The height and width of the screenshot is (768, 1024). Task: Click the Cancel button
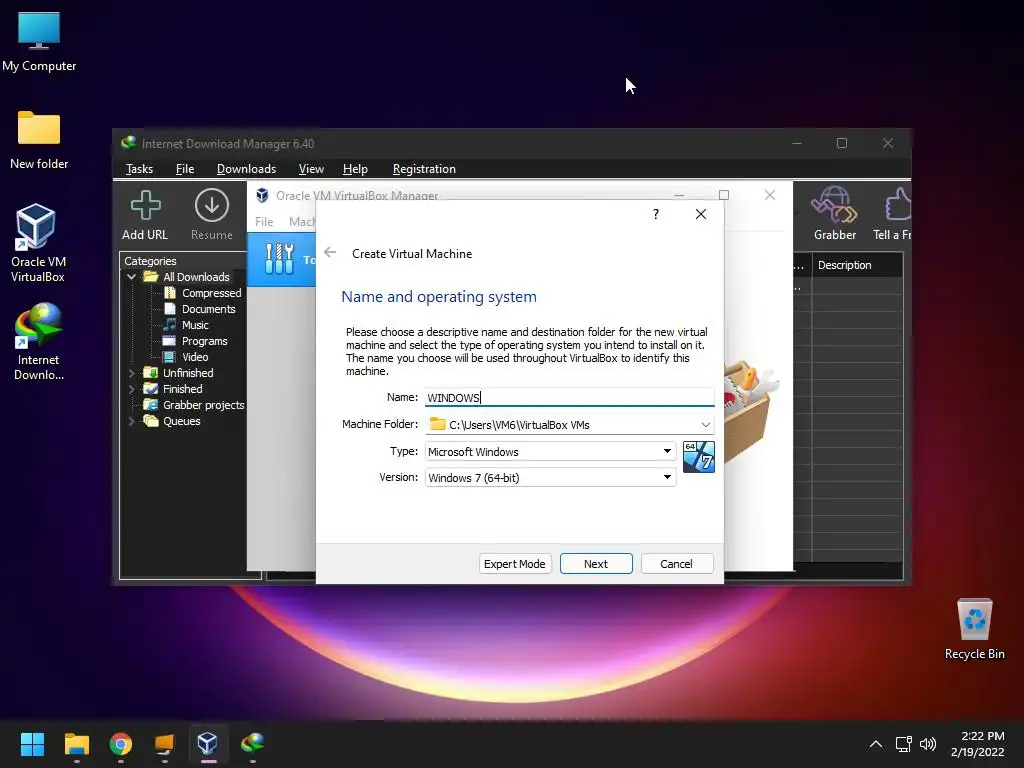[x=676, y=564]
